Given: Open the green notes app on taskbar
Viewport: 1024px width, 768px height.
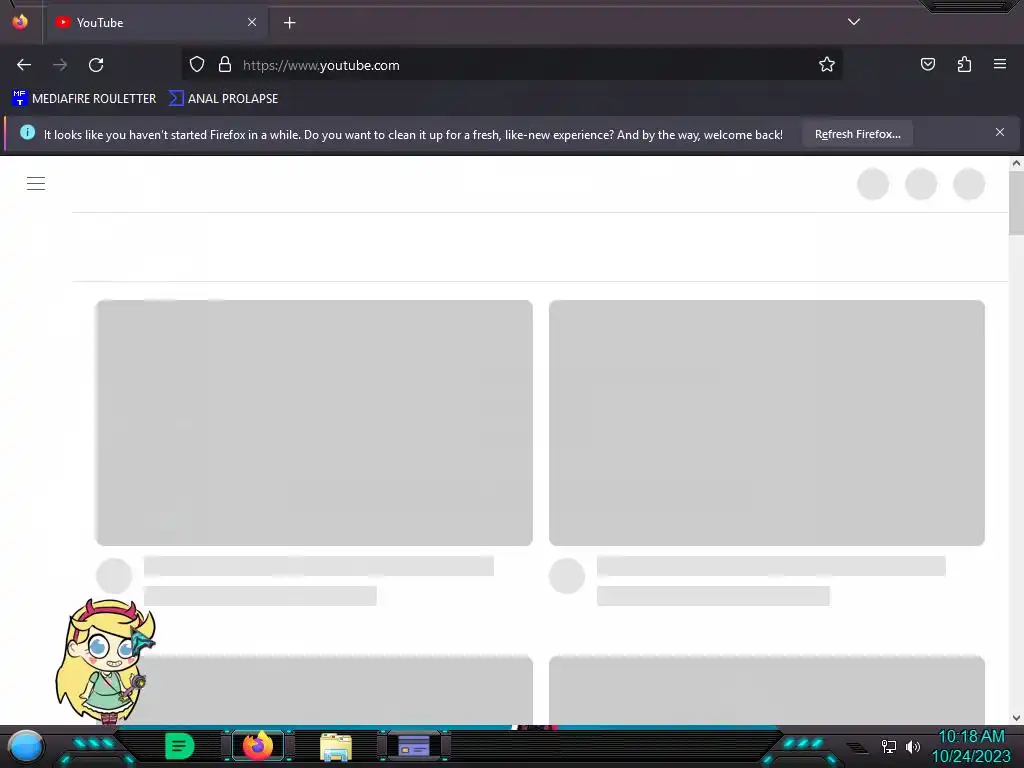Looking at the screenshot, I should [180, 746].
